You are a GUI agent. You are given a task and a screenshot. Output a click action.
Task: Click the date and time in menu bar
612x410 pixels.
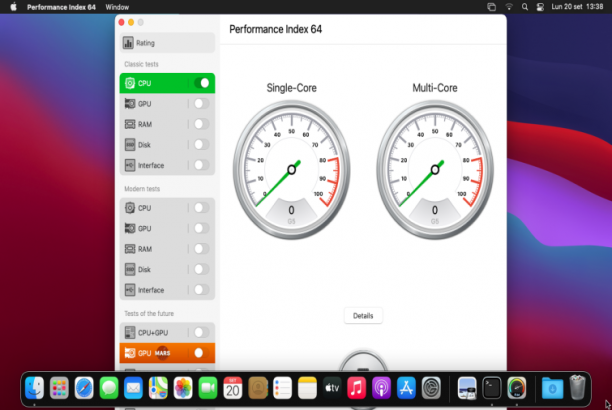coord(577,7)
